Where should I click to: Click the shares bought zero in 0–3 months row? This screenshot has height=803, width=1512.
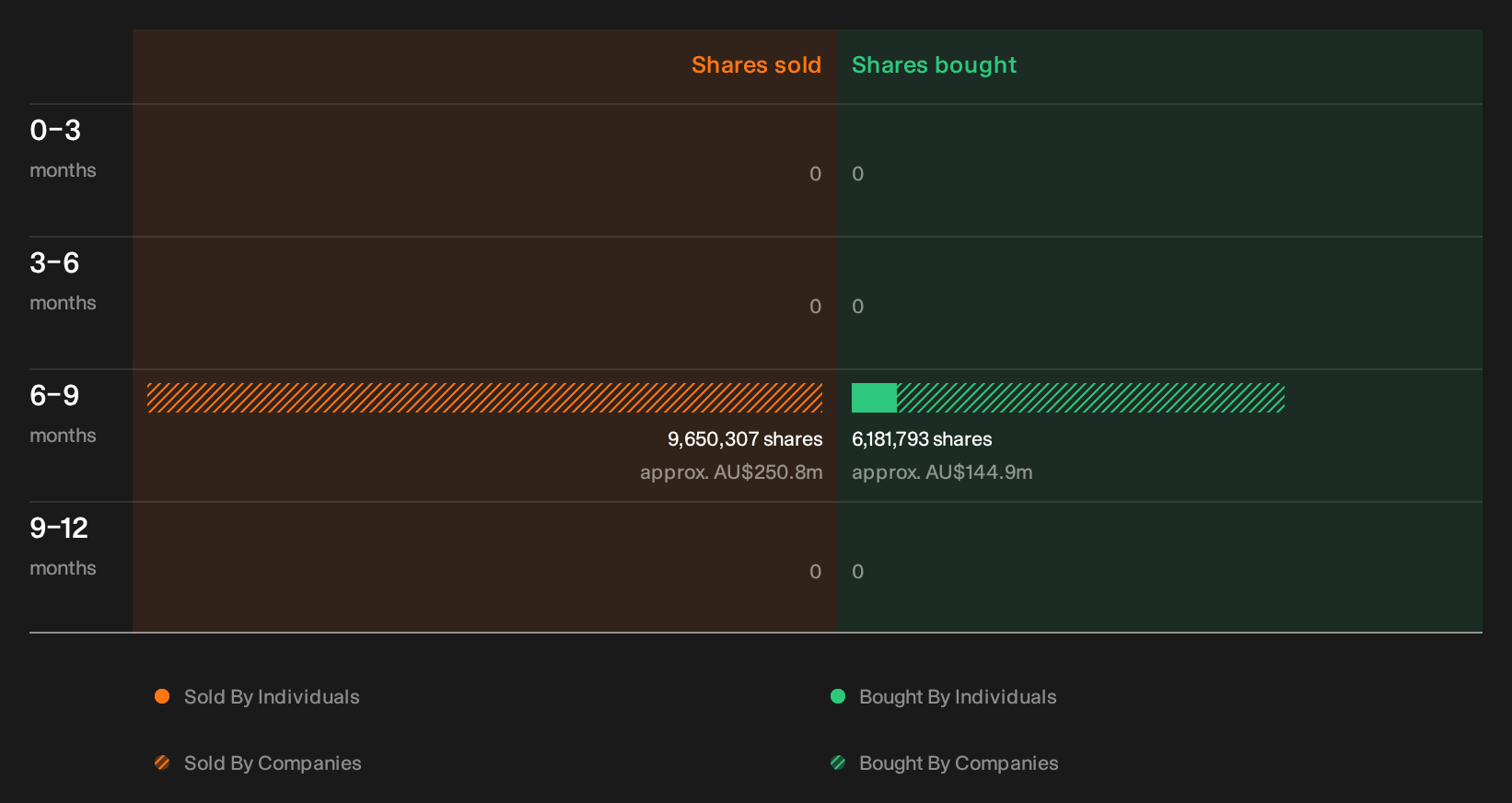point(858,174)
